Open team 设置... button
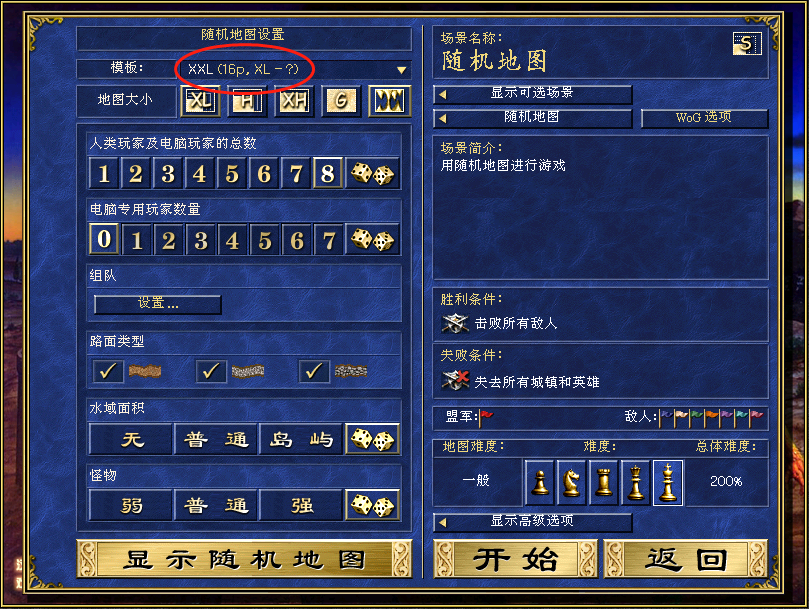This screenshot has width=809, height=609. pos(158,304)
